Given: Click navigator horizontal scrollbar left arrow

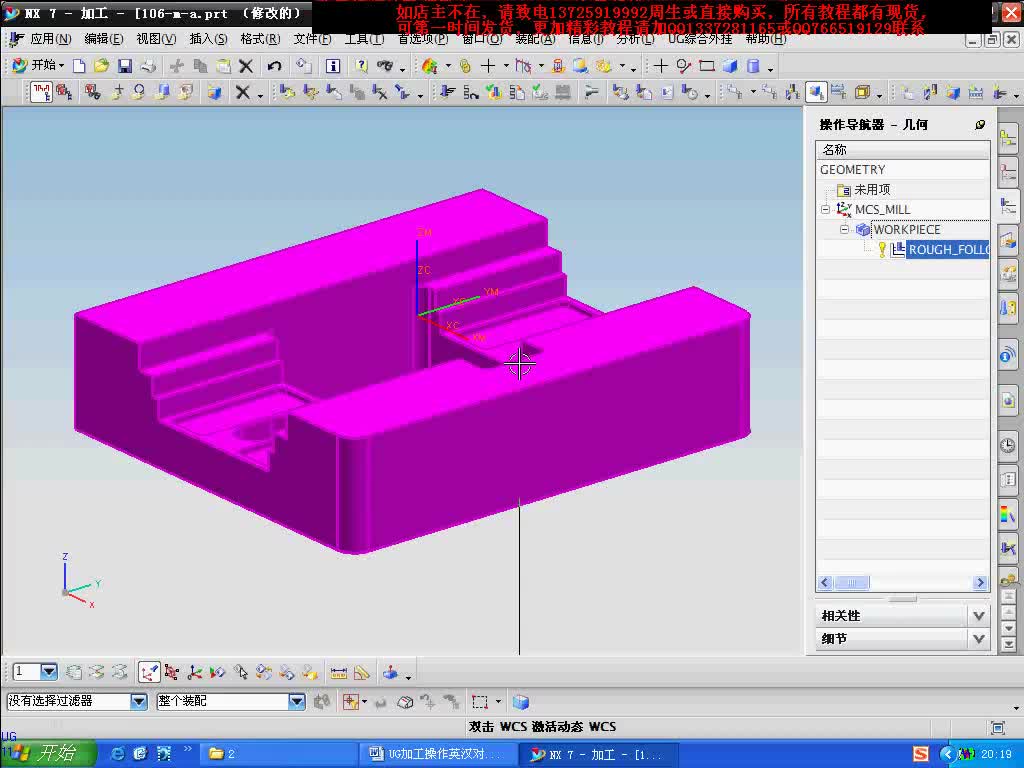Looking at the screenshot, I should [x=825, y=583].
